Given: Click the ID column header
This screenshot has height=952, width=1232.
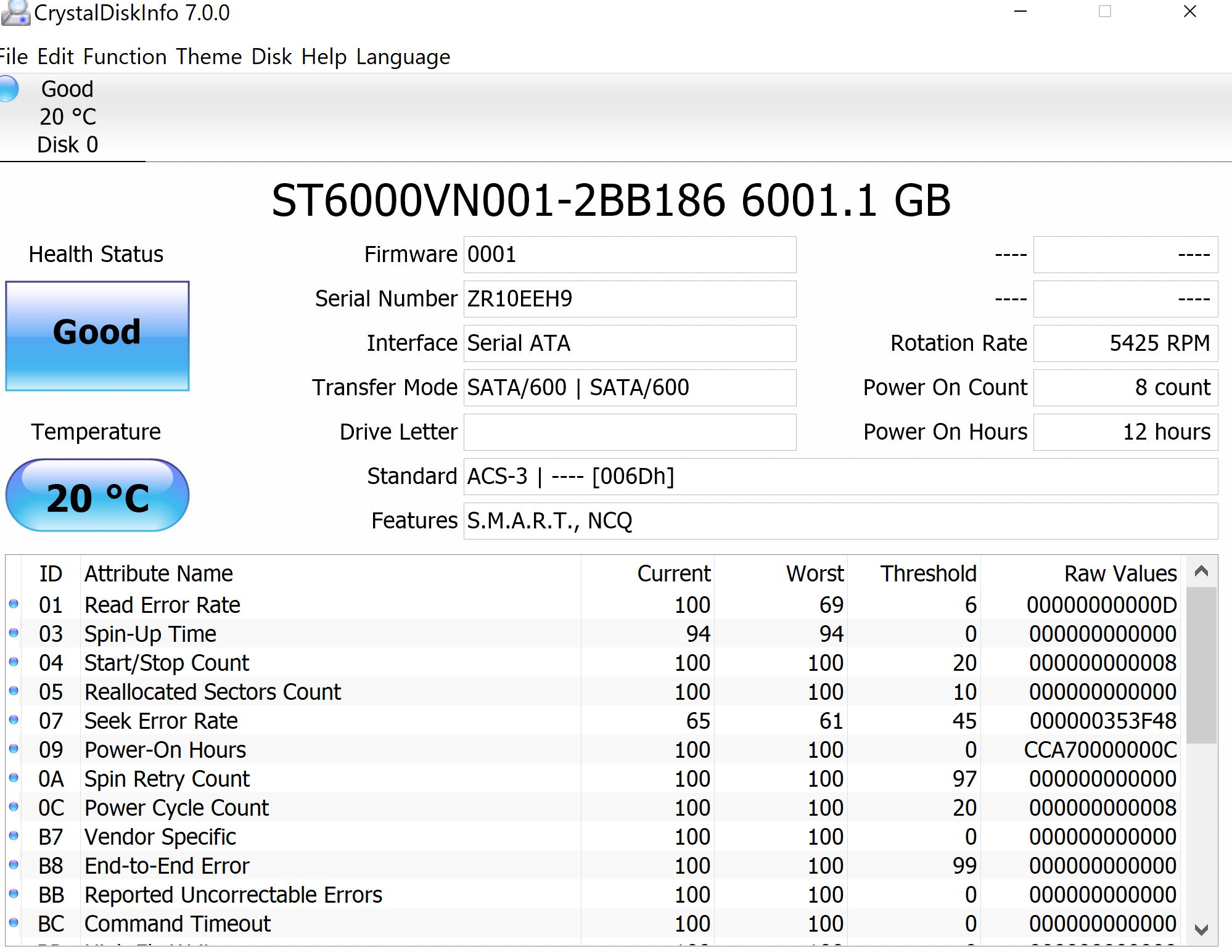Looking at the screenshot, I should [51, 573].
